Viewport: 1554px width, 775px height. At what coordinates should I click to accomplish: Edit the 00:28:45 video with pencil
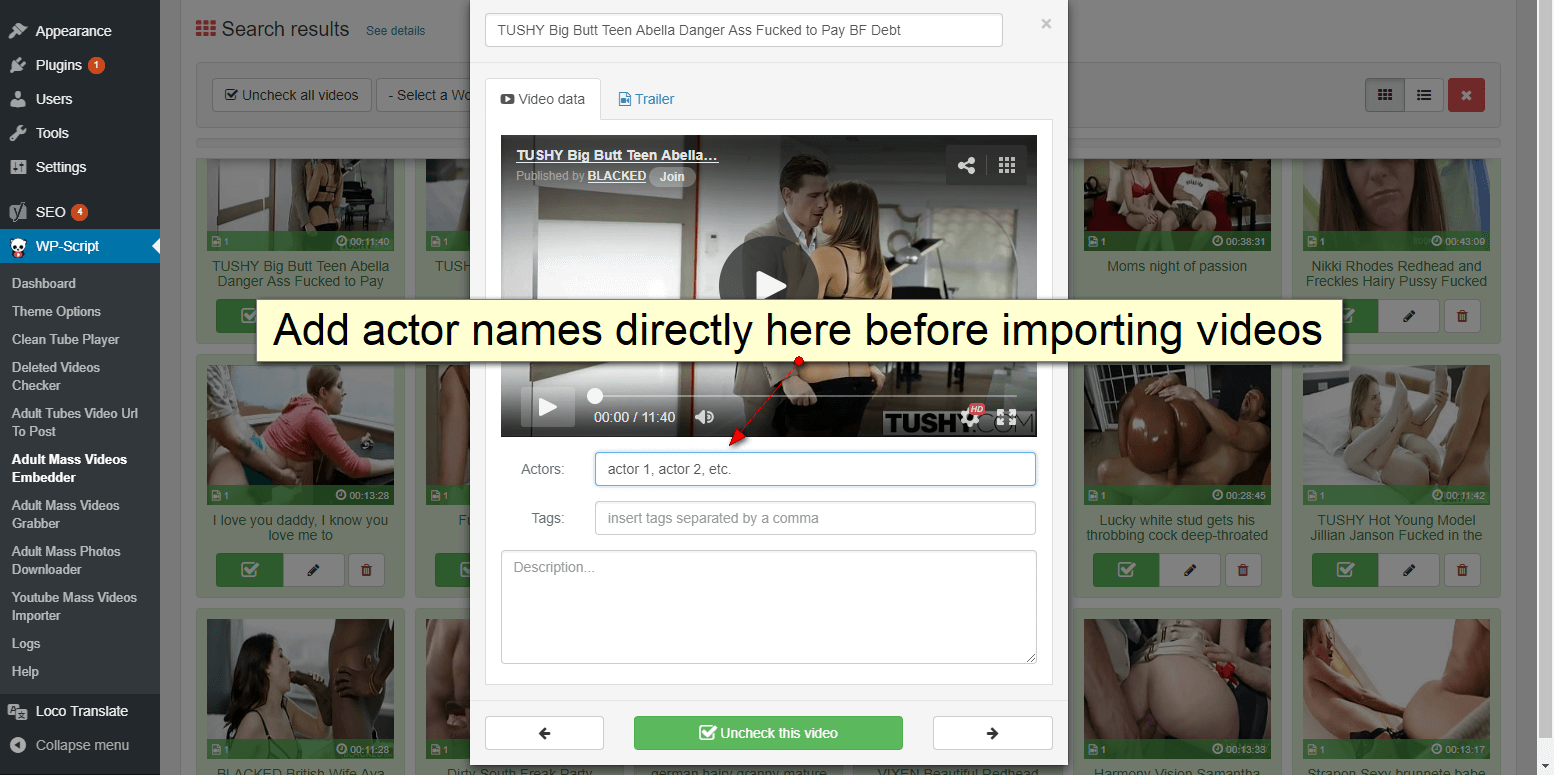1190,570
